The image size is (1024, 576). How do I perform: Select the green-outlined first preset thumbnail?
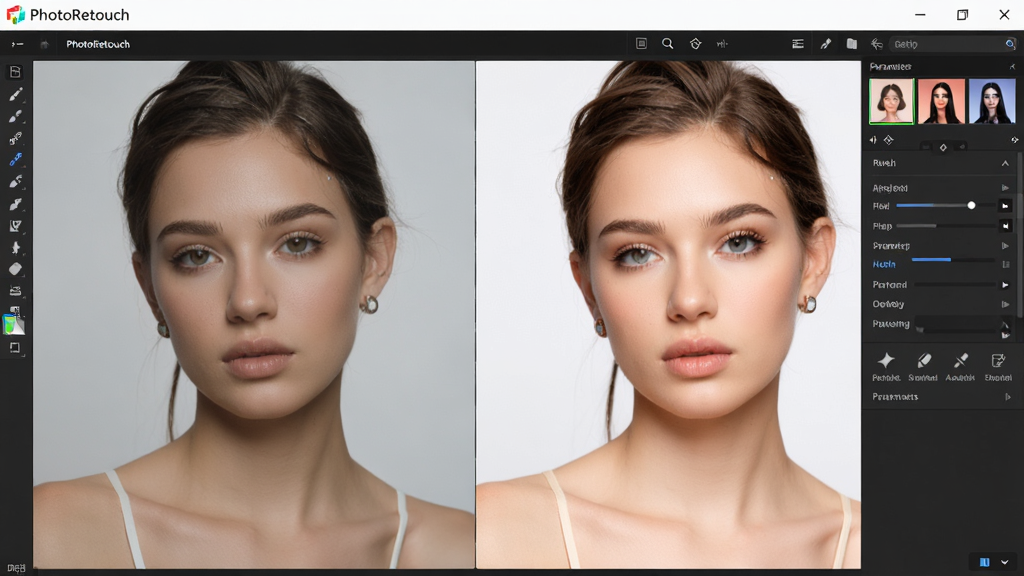point(891,101)
